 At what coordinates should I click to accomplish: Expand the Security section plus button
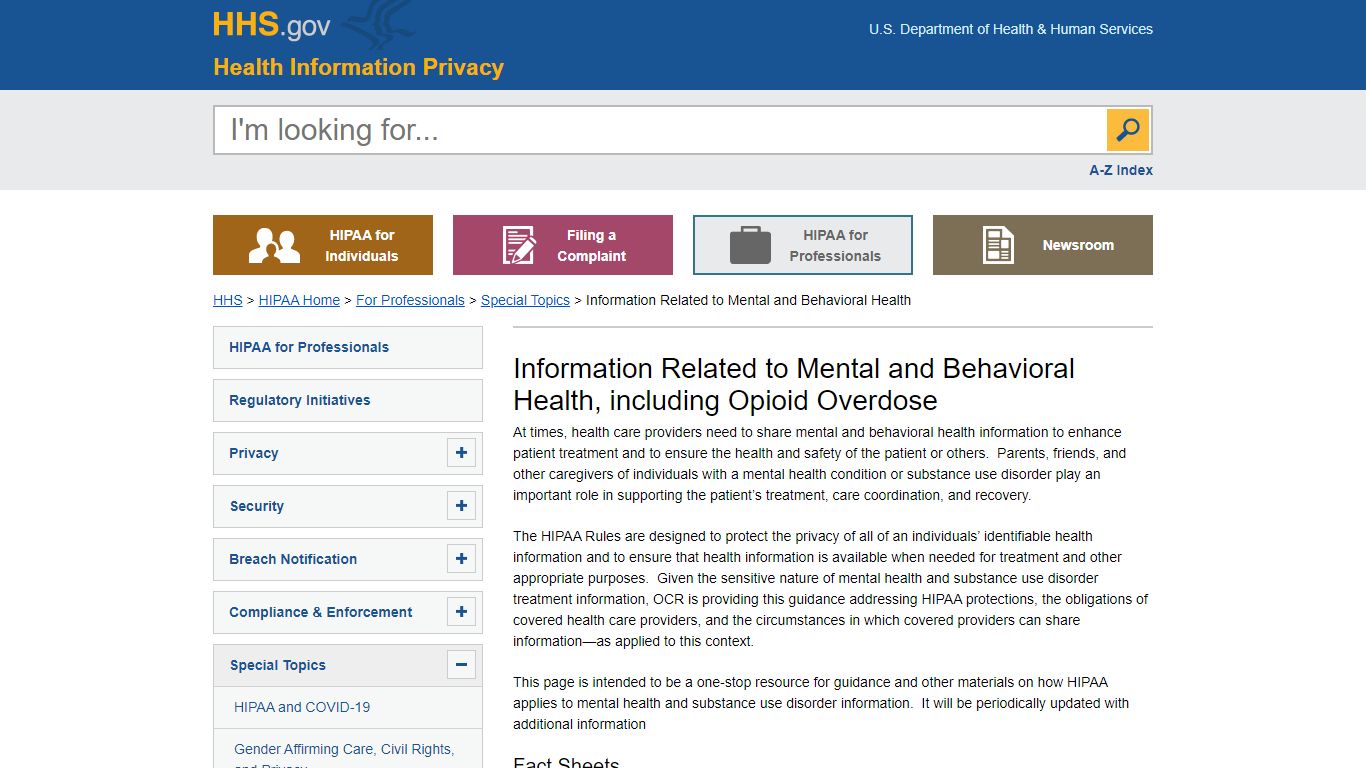point(461,506)
